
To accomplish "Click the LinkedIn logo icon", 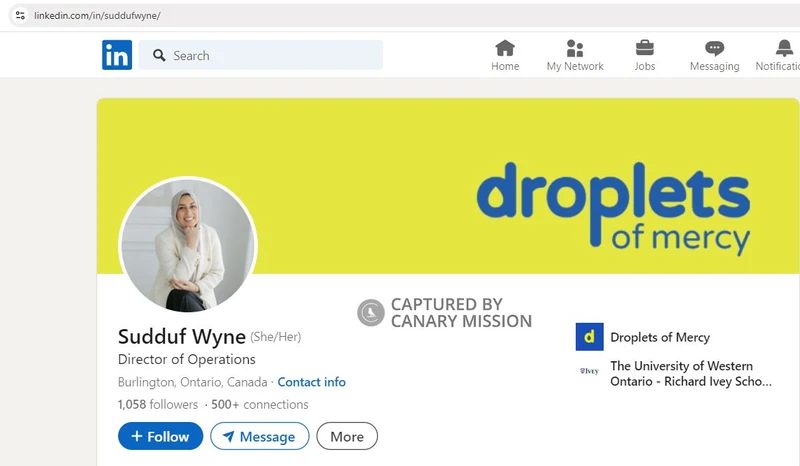I will coord(117,55).
